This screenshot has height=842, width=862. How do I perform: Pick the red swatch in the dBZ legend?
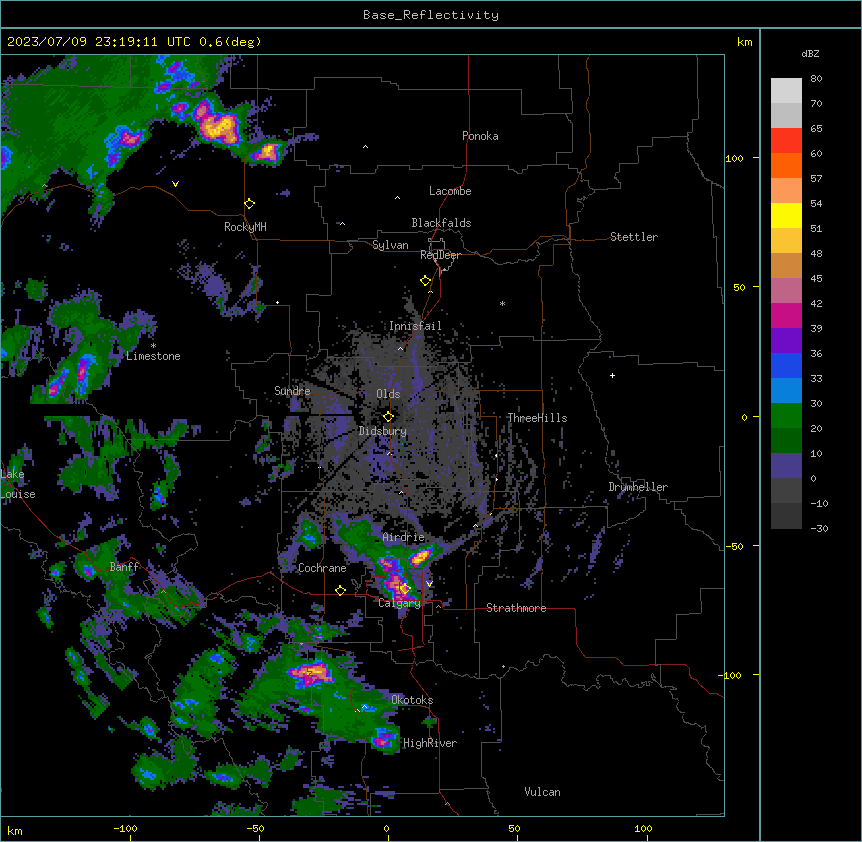click(x=786, y=141)
